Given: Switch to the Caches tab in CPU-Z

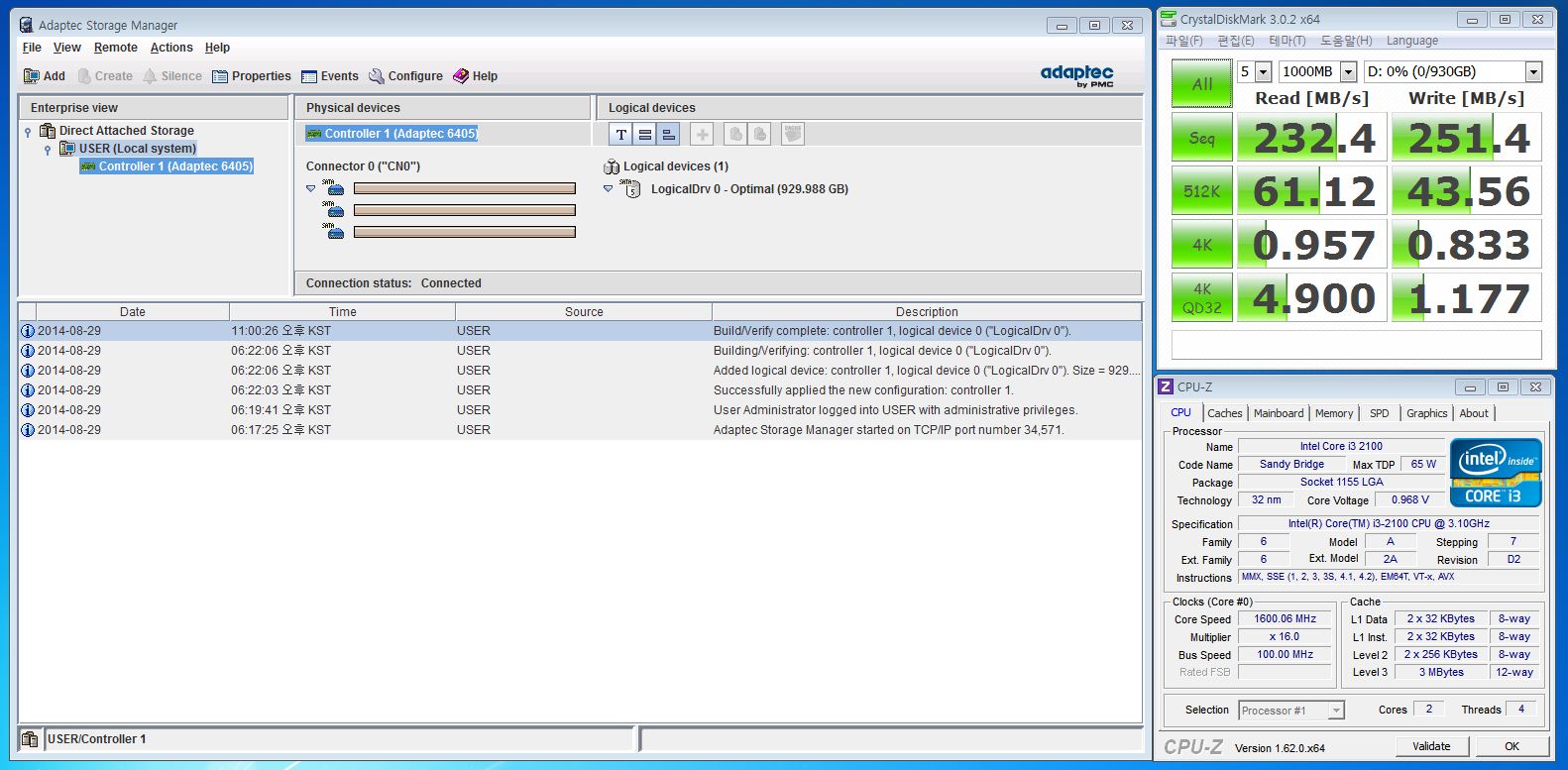Looking at the screenshot, I should coord(1224,413).
